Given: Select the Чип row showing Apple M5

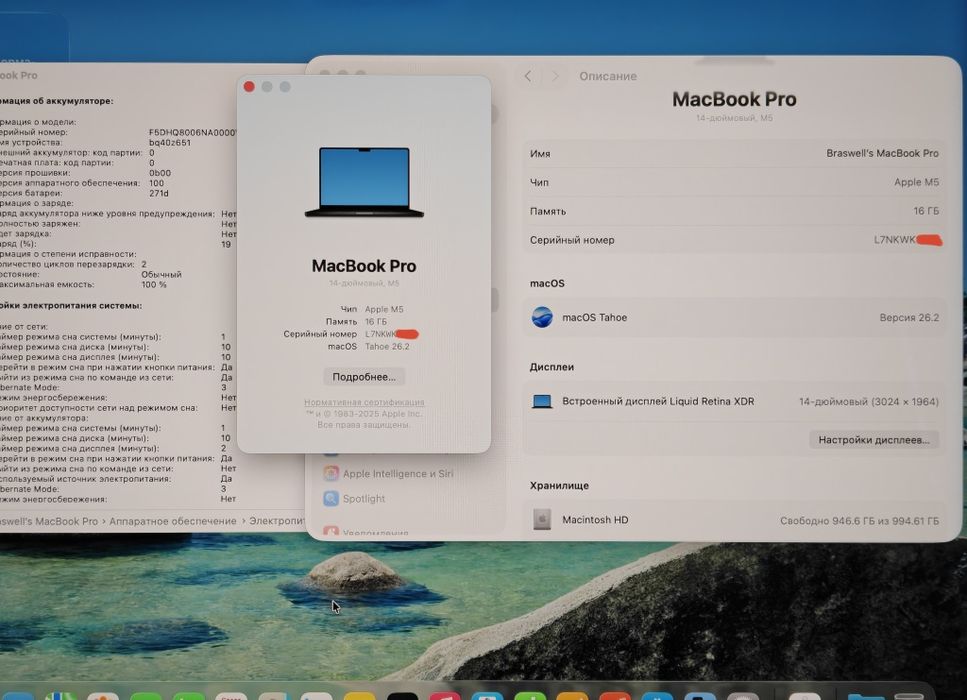Looking at the screenshot, I should pos(734,182).
